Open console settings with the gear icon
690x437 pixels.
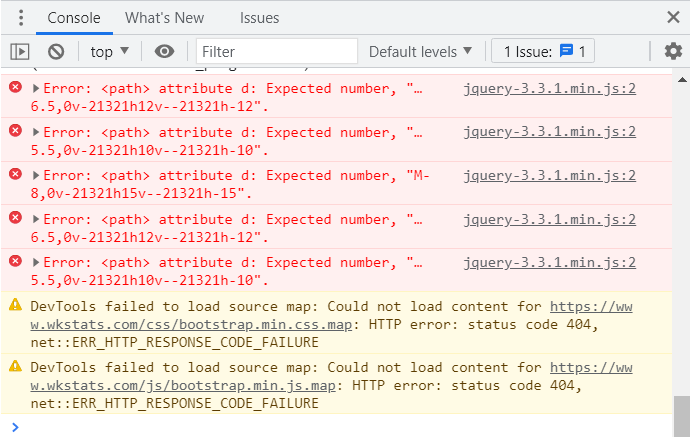tap(672, 51)
